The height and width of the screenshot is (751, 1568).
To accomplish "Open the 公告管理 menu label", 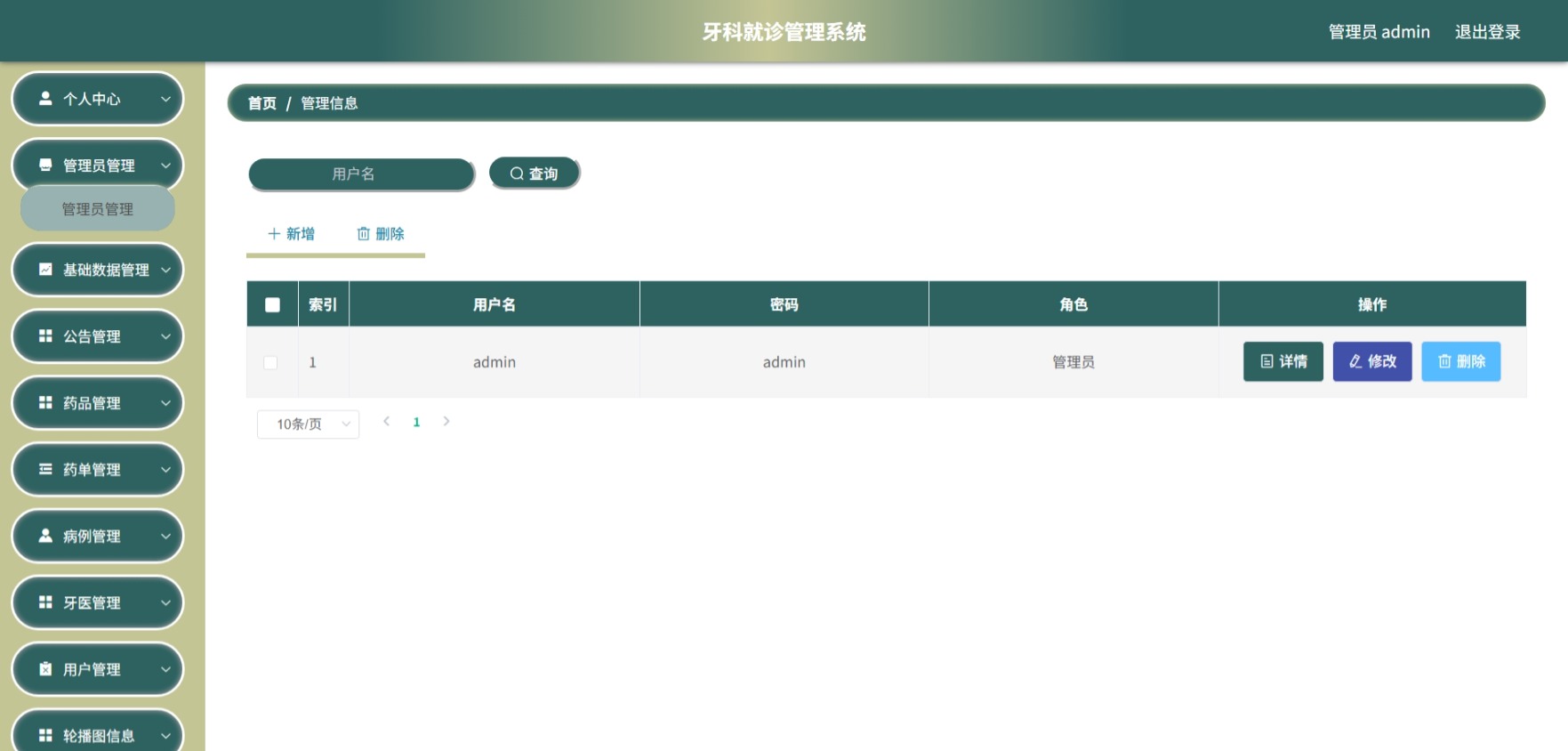I will [92, 336].
